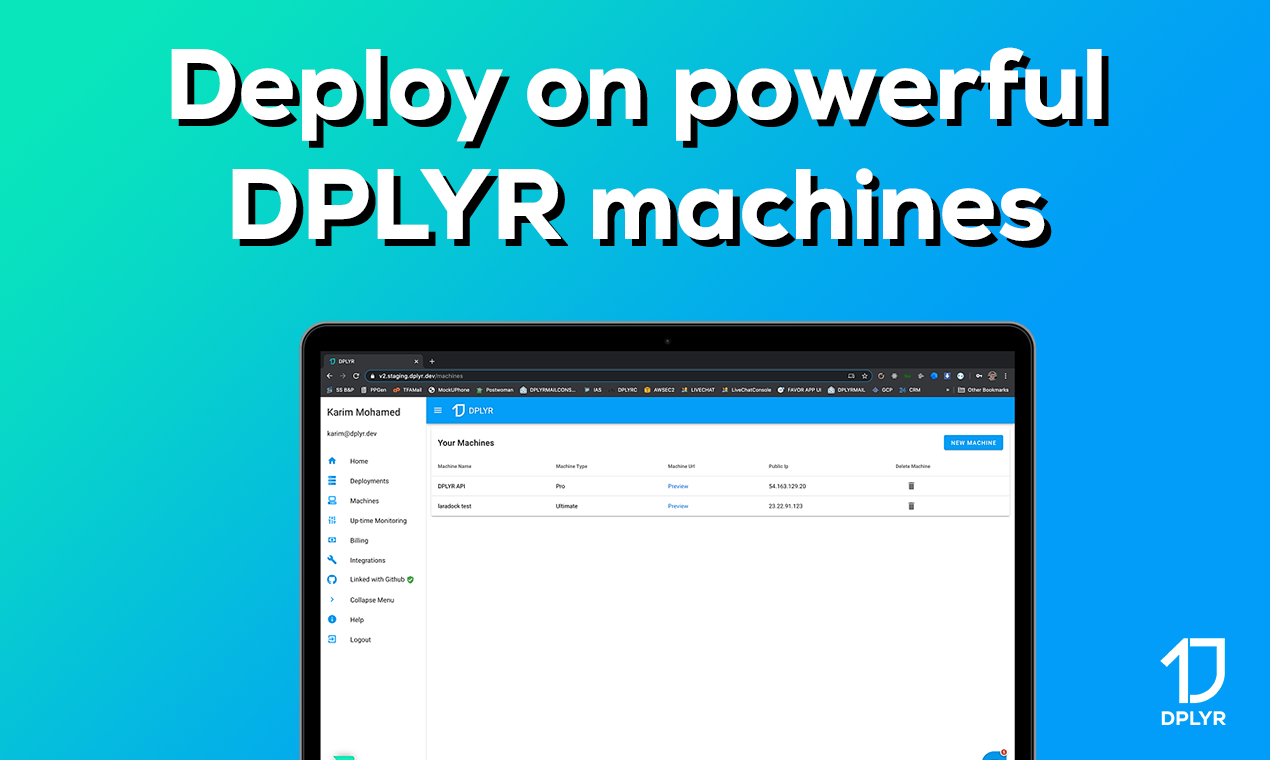Open the Other Bookmarks dropdown
Screen dimensions: 1270x760
click(985, 389)
